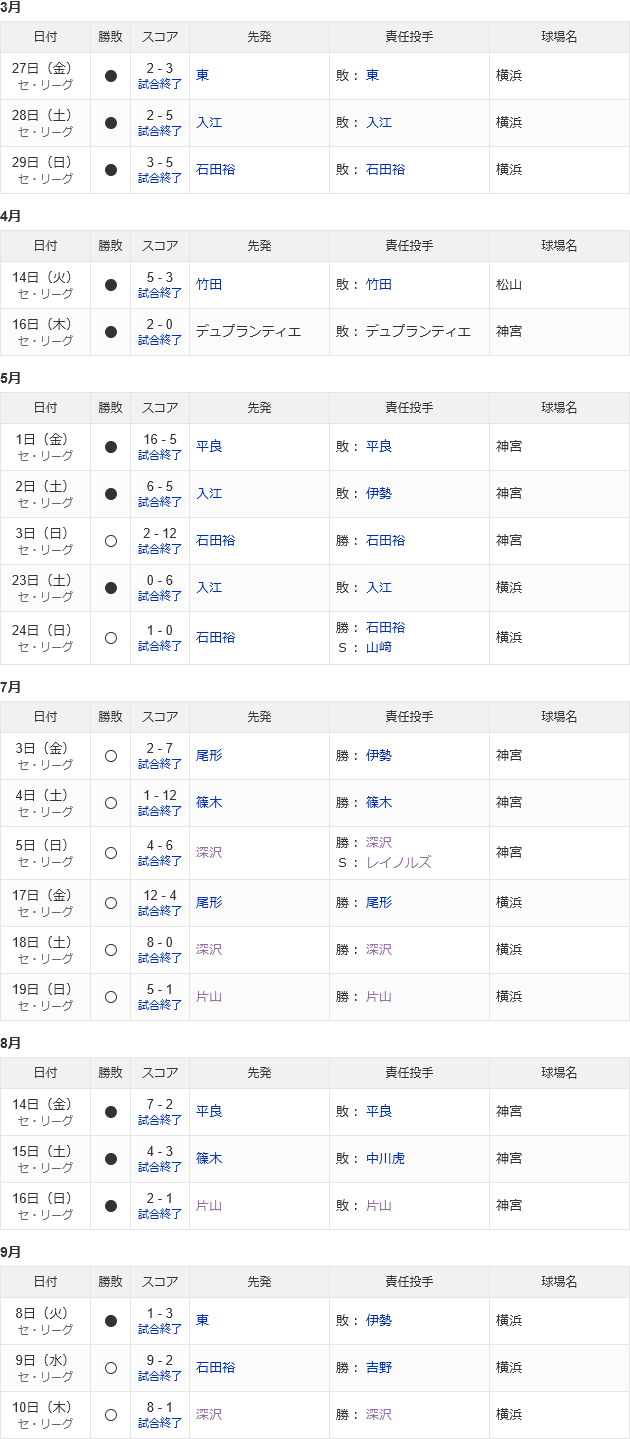Open losing pitcher 入江 on March 28
The width and height of the screenshot is (630, 1439).
379,122
